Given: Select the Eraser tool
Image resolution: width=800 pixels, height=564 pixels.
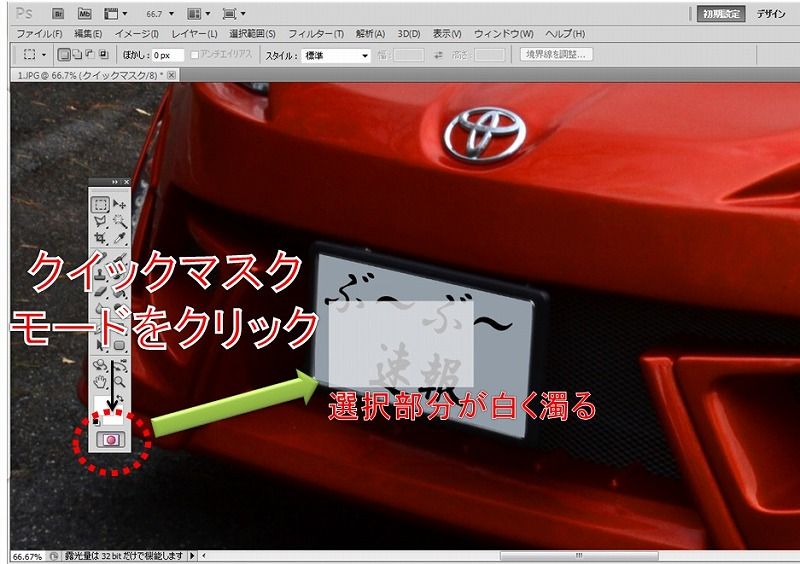Looking at the screenshot, I should click(x=100, y=292).
